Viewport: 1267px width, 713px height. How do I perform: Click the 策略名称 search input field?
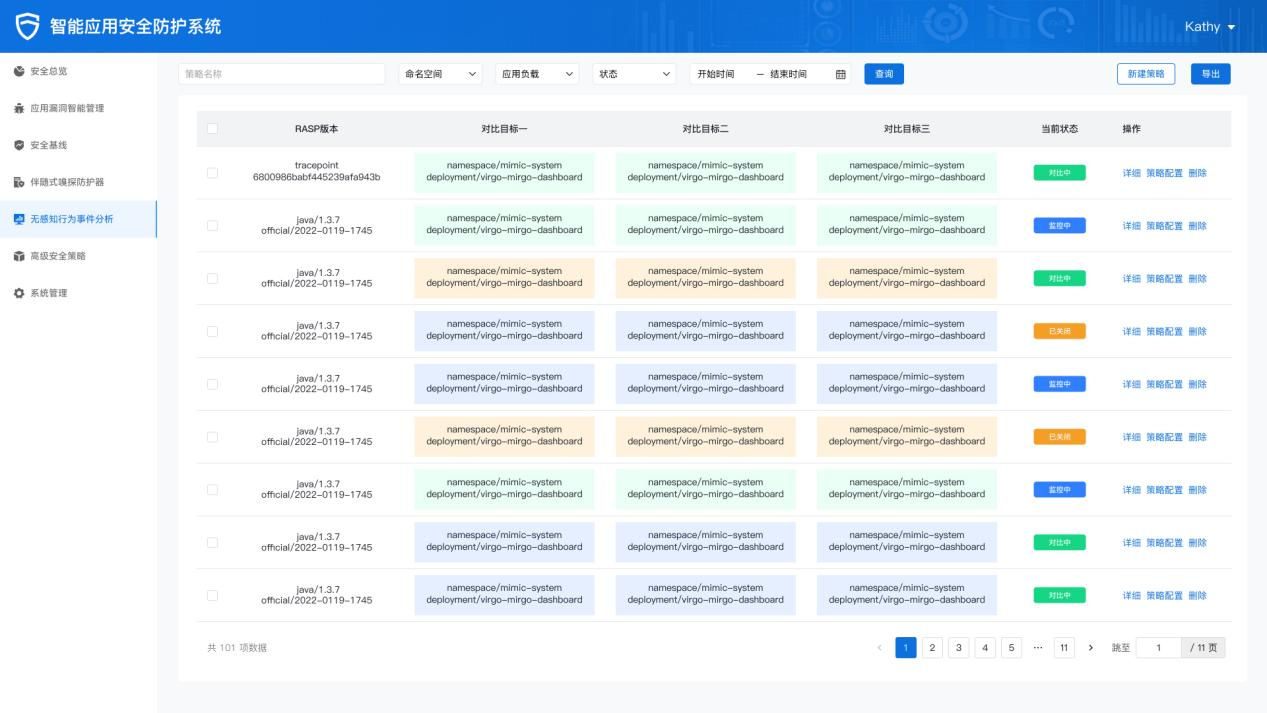tap(281, 74)
